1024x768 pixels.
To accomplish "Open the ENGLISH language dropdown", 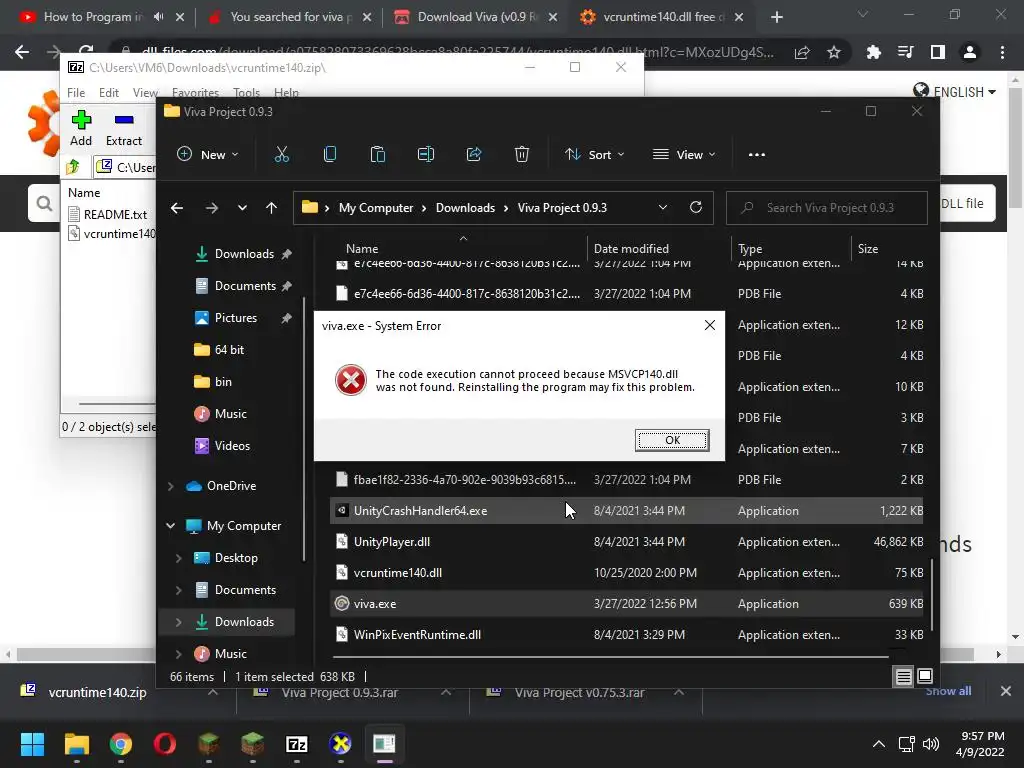I will (955, 92).
